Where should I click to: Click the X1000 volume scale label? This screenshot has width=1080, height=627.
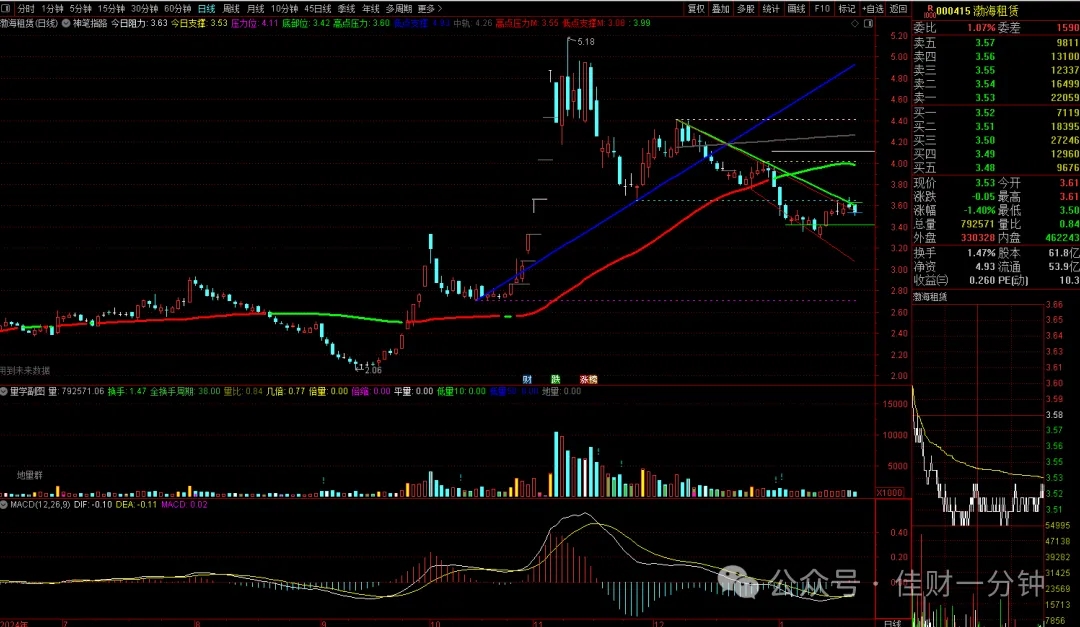coord(889,493)
